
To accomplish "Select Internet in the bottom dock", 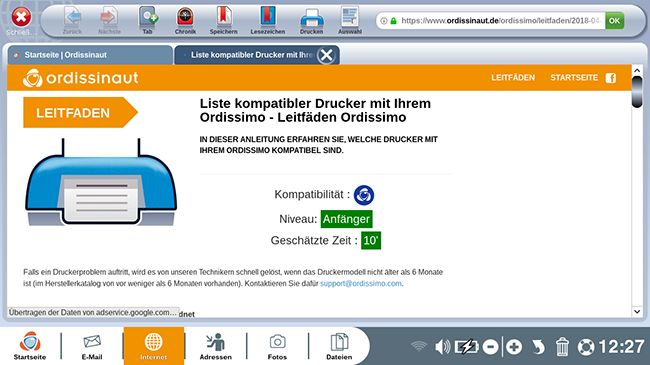I will (153, 346).
